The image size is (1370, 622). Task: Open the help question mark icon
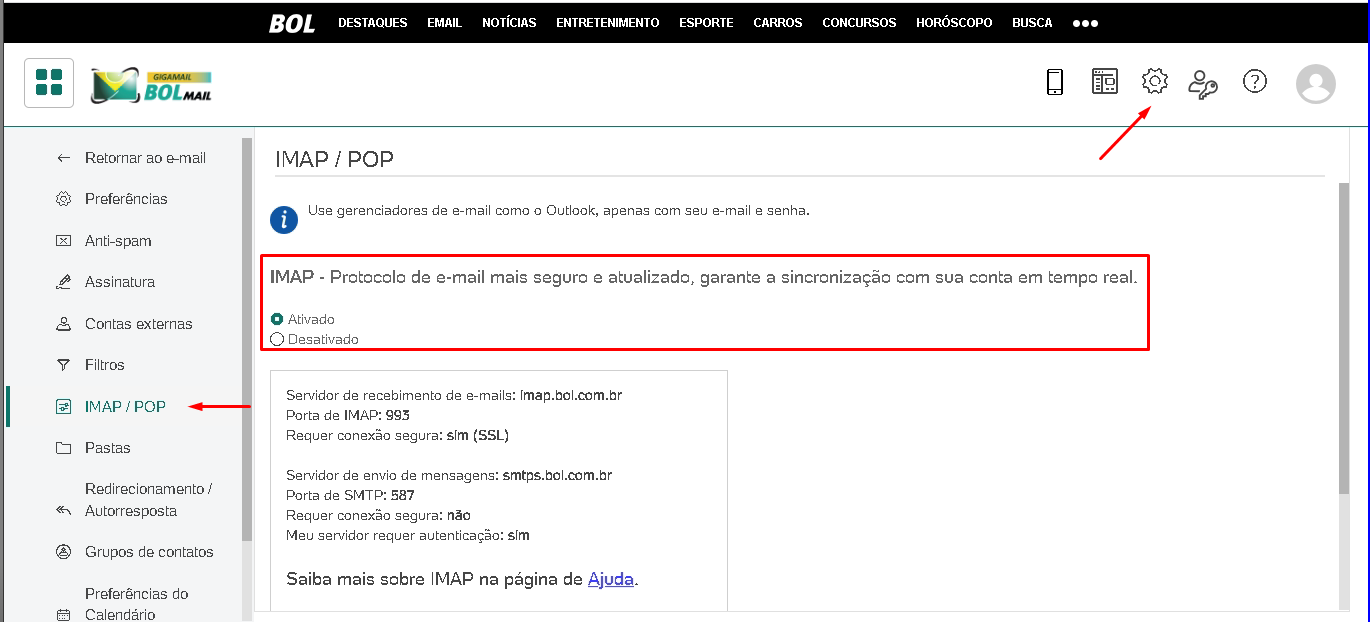1254,82
